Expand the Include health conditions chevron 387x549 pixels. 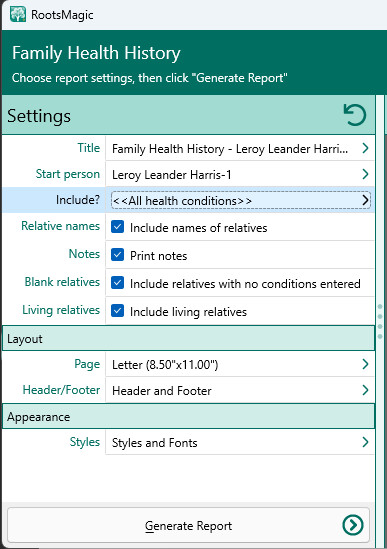click(365, 200)
